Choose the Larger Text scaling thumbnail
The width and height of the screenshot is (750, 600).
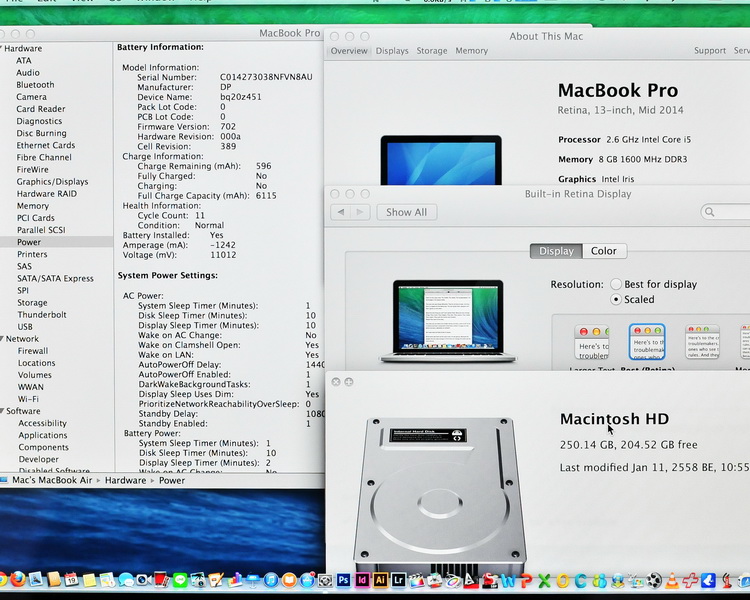coord(592,343)
